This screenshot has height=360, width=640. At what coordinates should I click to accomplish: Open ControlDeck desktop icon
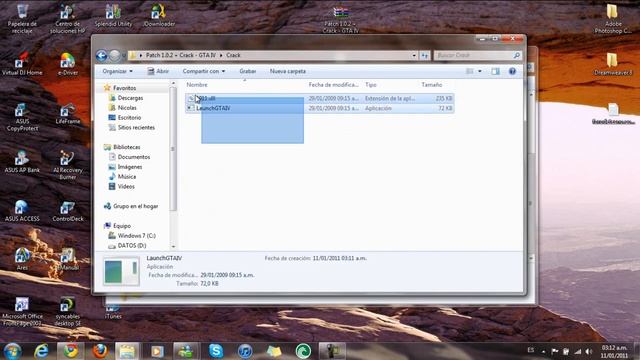[x=68, y=211]
